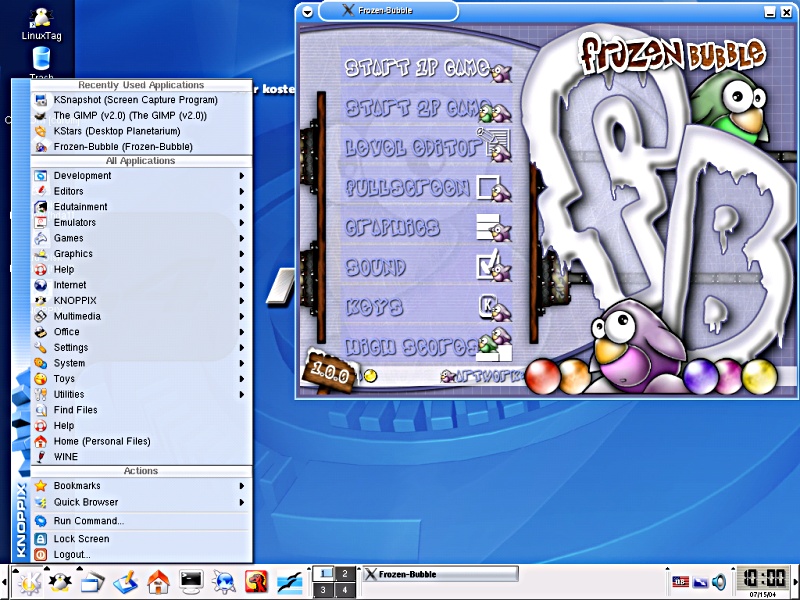Click the Home house icon in K menu
Screen dimensions: 800x600
click(x=41, y=441)
